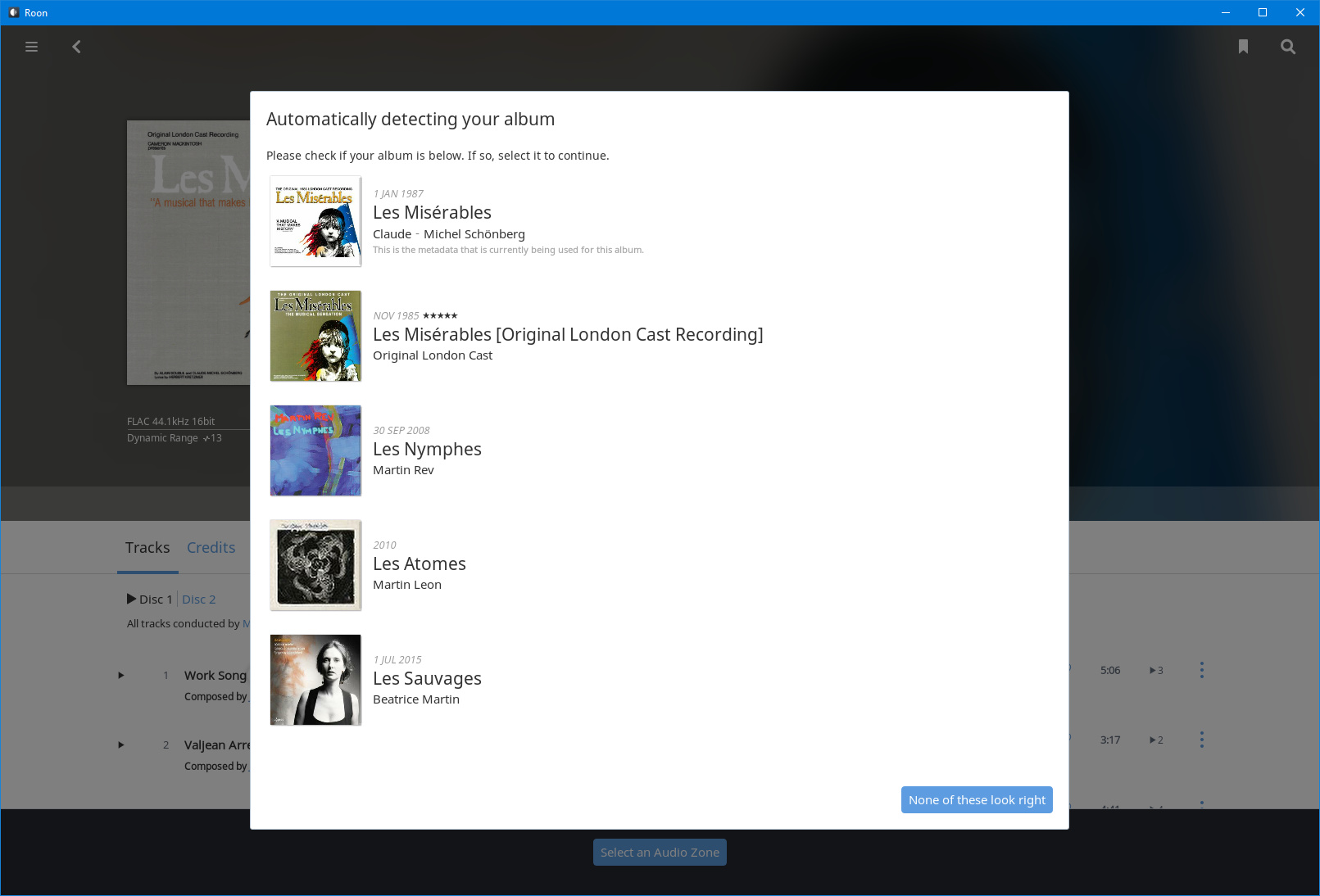Click Select an Audio Zone button
Screen dimensions: 1320x896
(660, 853)
